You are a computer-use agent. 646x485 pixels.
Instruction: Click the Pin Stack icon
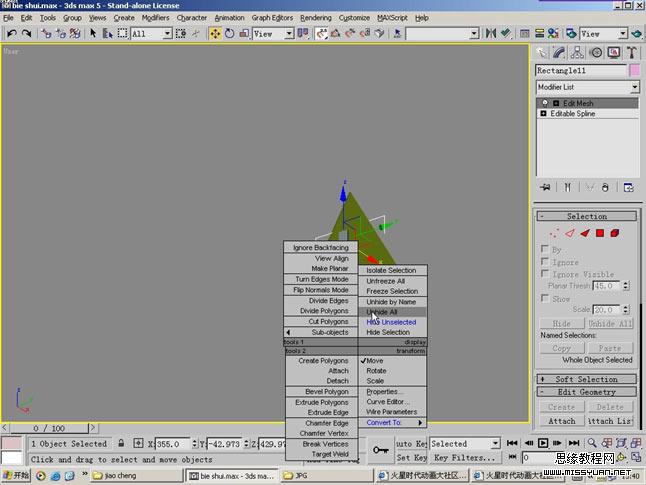(x=545, y=187)
